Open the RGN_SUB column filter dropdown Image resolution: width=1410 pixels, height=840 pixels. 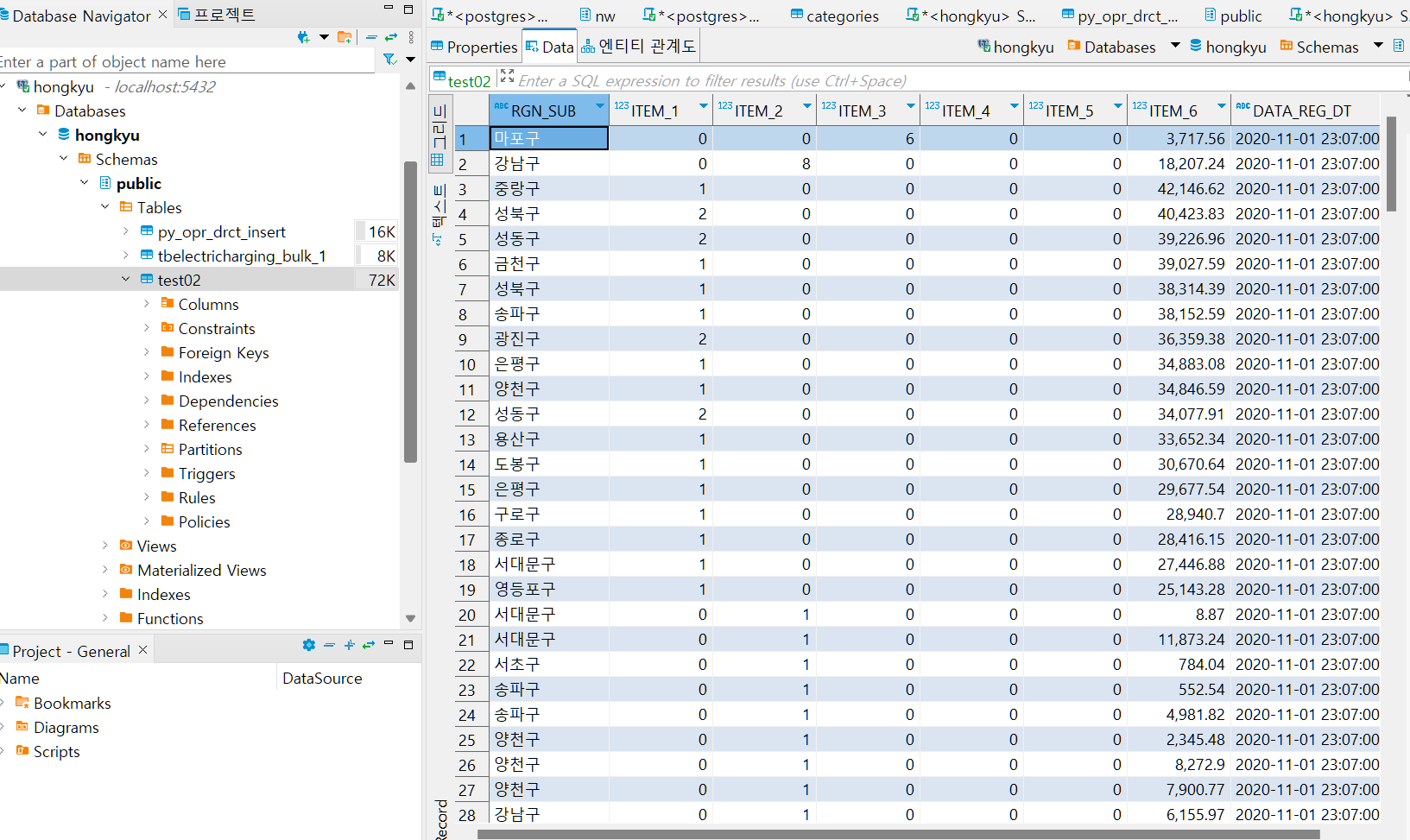[x=599, y=106]
